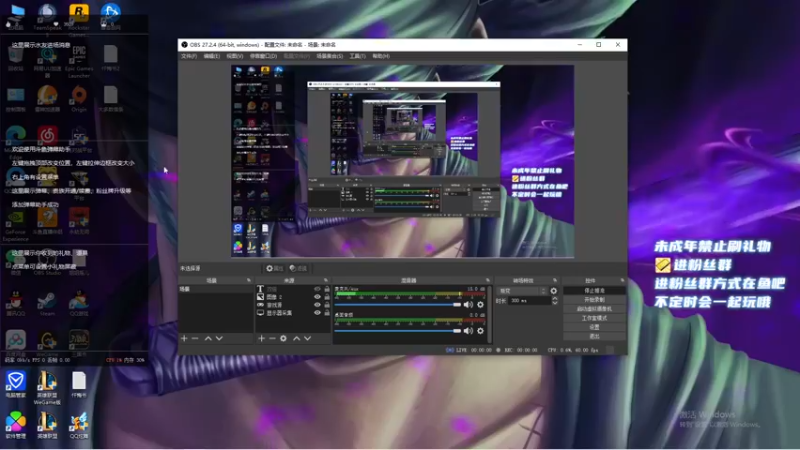Open Rockstar Games Launcher desktop icon

pos(79,16)
